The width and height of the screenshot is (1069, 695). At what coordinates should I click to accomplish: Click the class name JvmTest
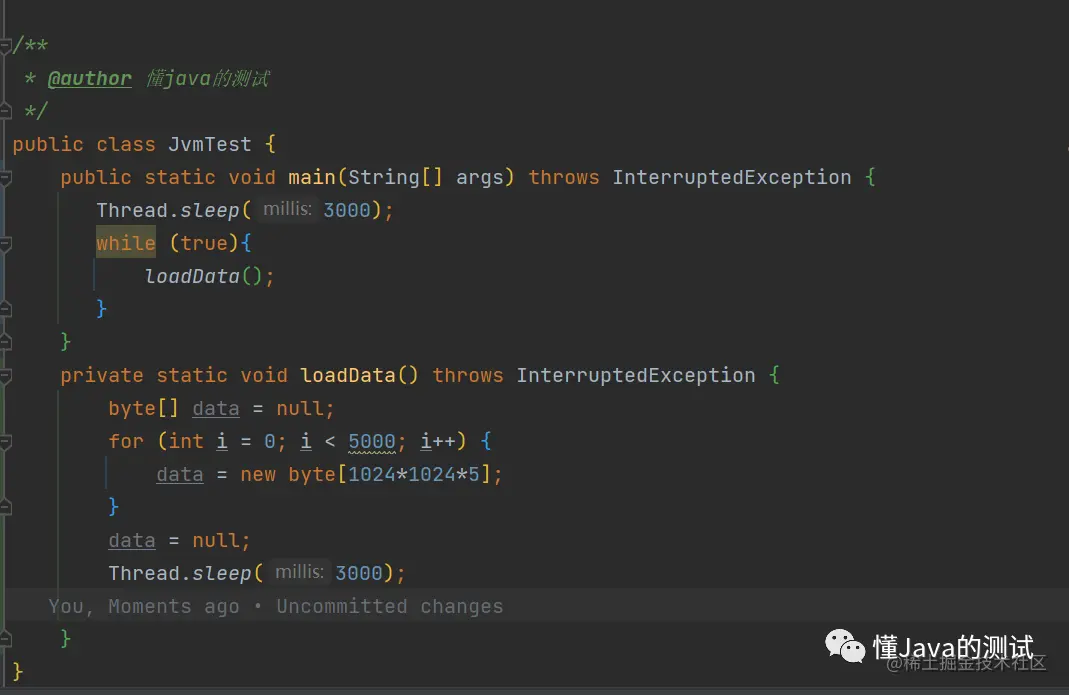tap(209, 144)
